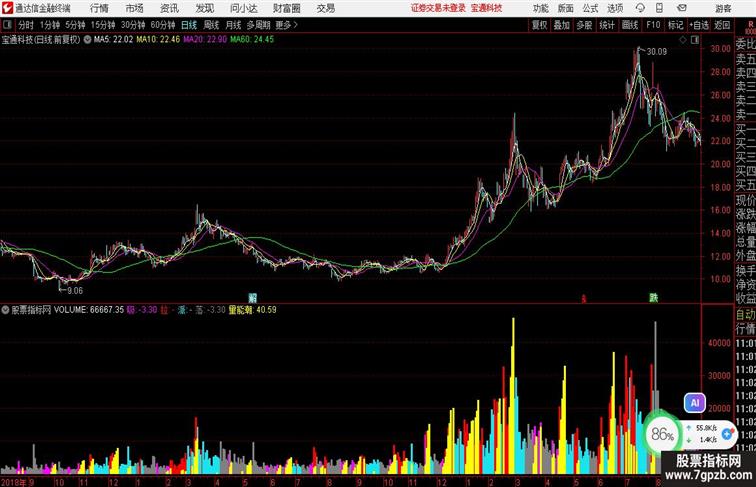
Task: Click +自选 to add to watchlist
Action: click(x=699, y=25)
